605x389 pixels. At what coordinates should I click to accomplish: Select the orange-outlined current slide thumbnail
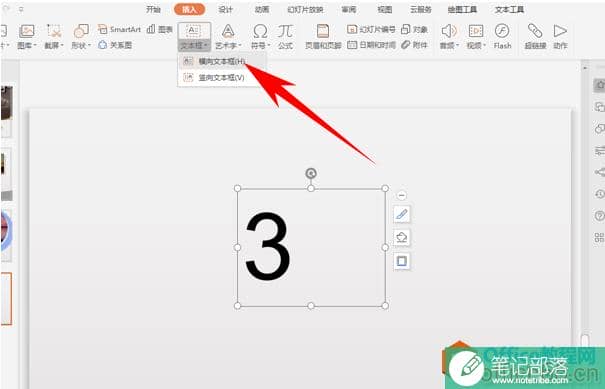pos(6,298)
